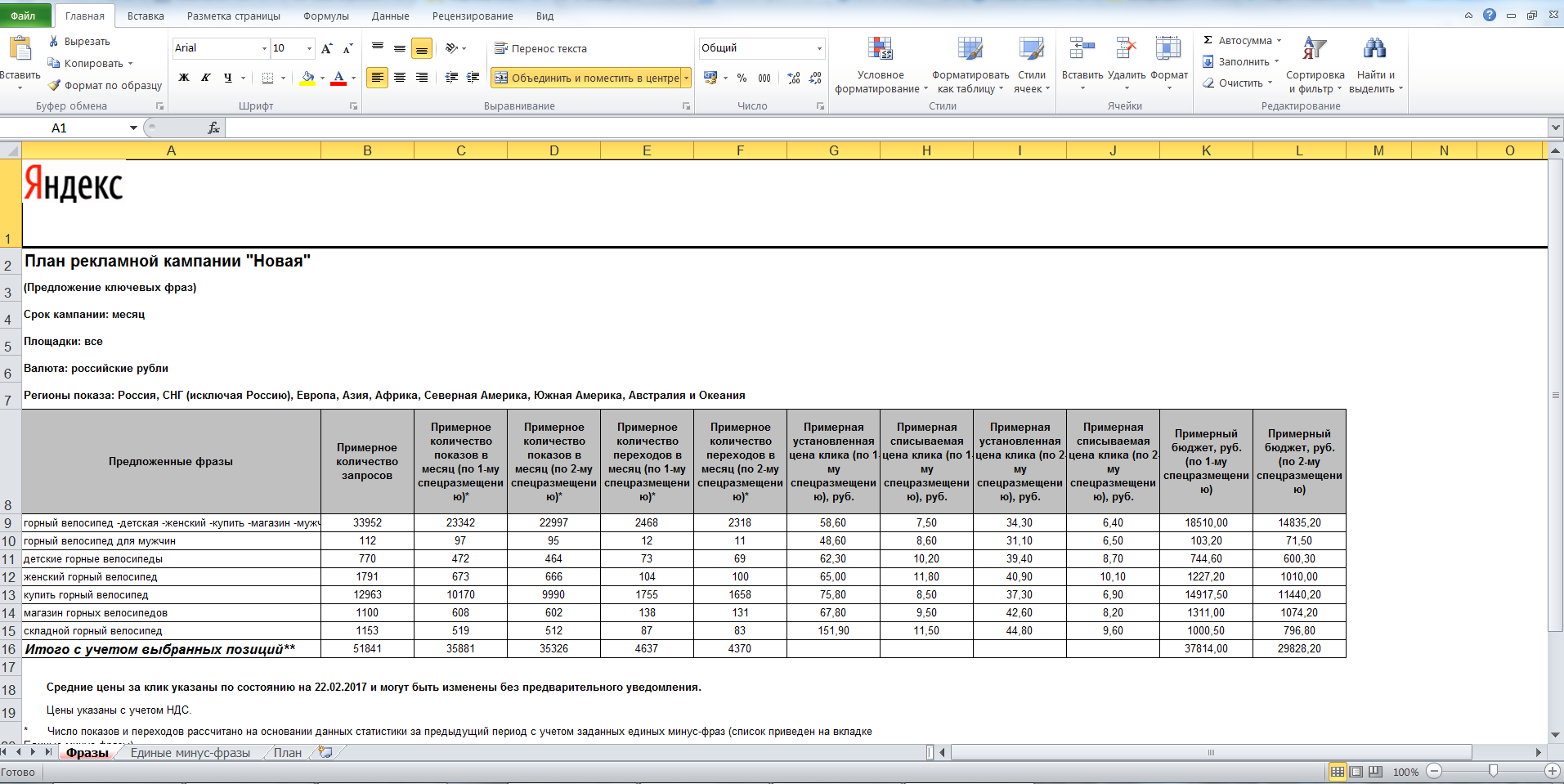Click the Sort and Filter funnel icon

tap(1314, 49)
